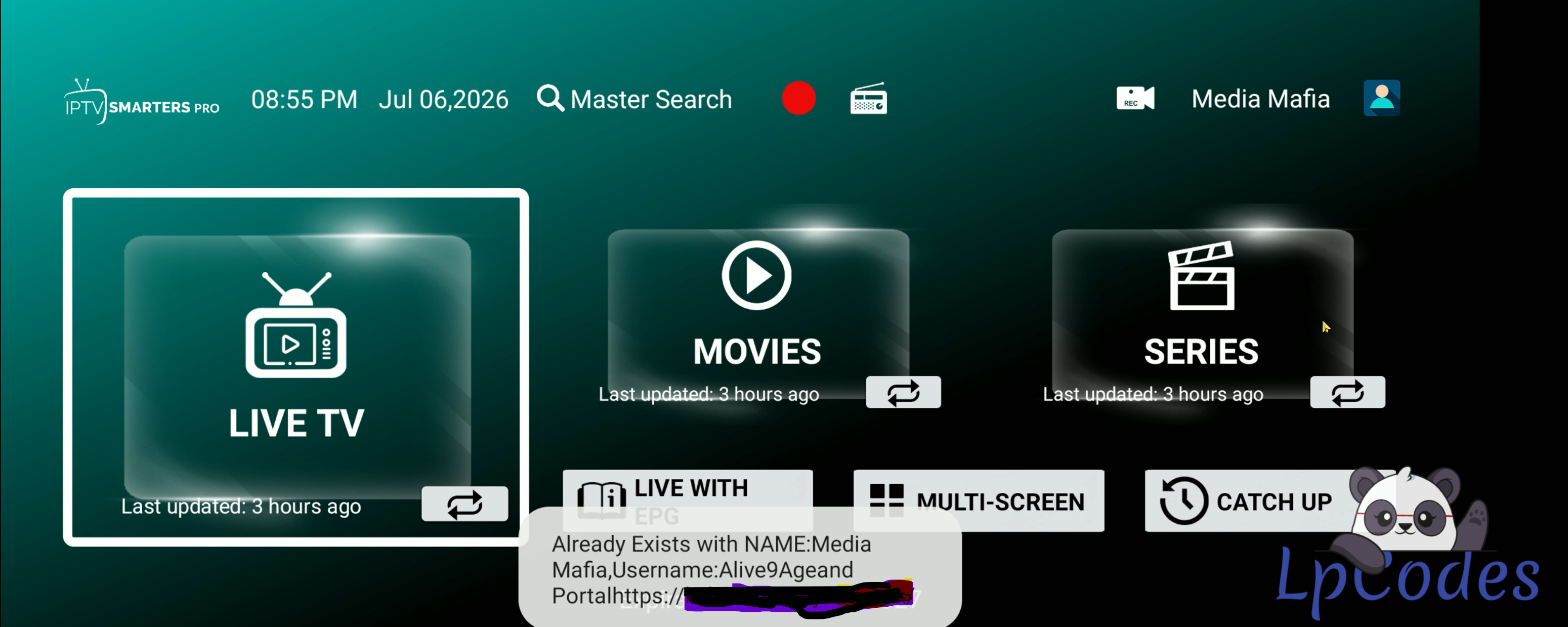Refresh Live TV channels with sync icon
This screenshot has height=627, width=1568.
464,504
